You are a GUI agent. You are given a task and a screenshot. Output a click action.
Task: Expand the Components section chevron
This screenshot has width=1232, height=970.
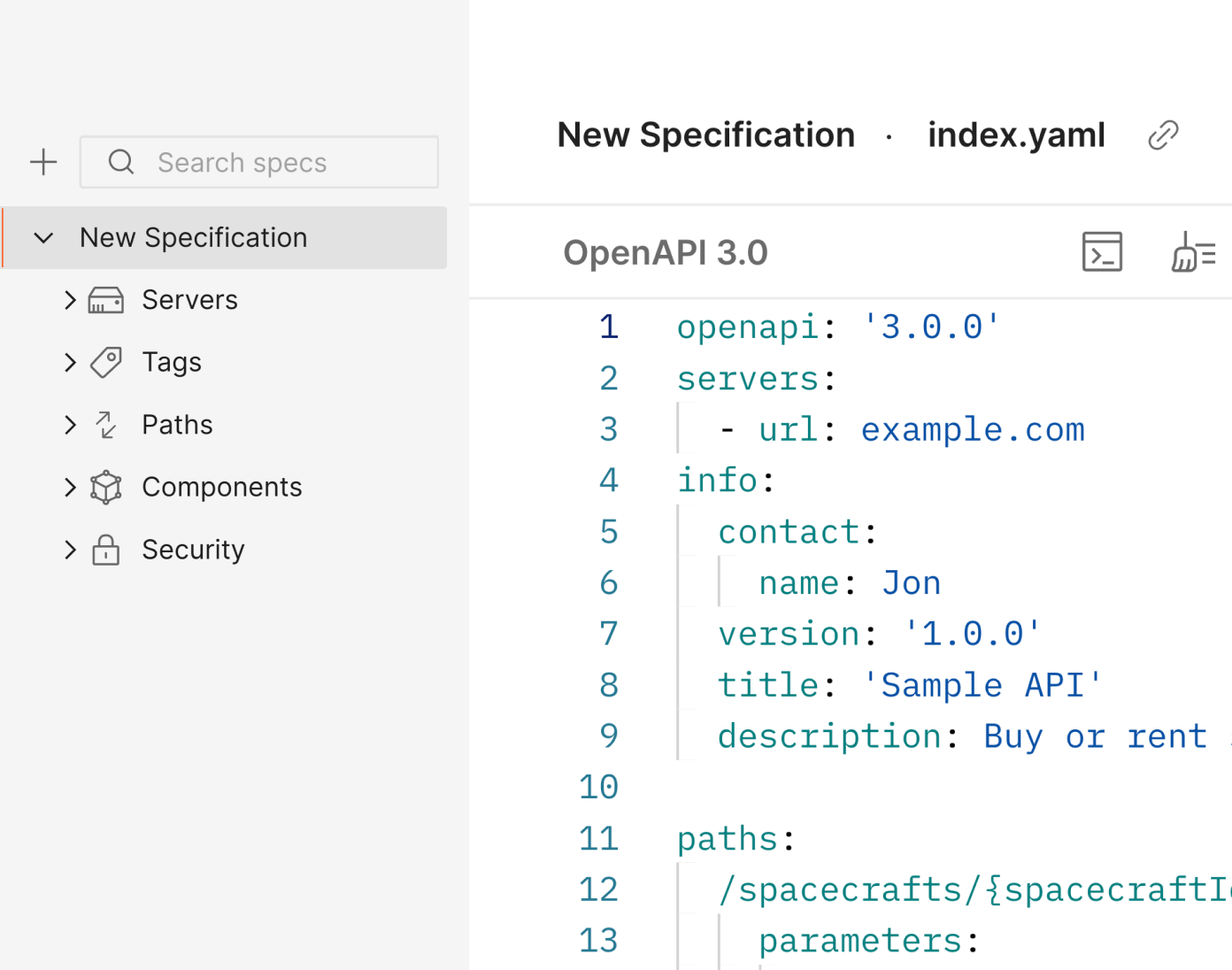point(71,487)
